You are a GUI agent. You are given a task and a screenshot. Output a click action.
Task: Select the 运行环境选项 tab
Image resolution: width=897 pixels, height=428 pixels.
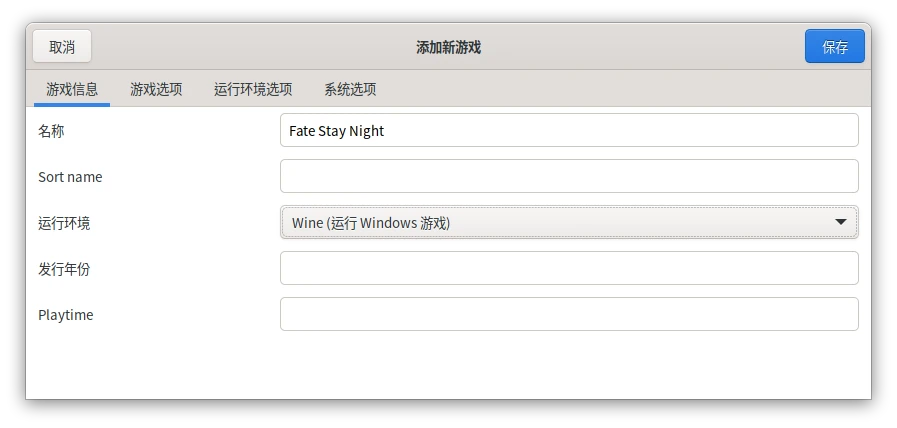(x=253, y=89)
